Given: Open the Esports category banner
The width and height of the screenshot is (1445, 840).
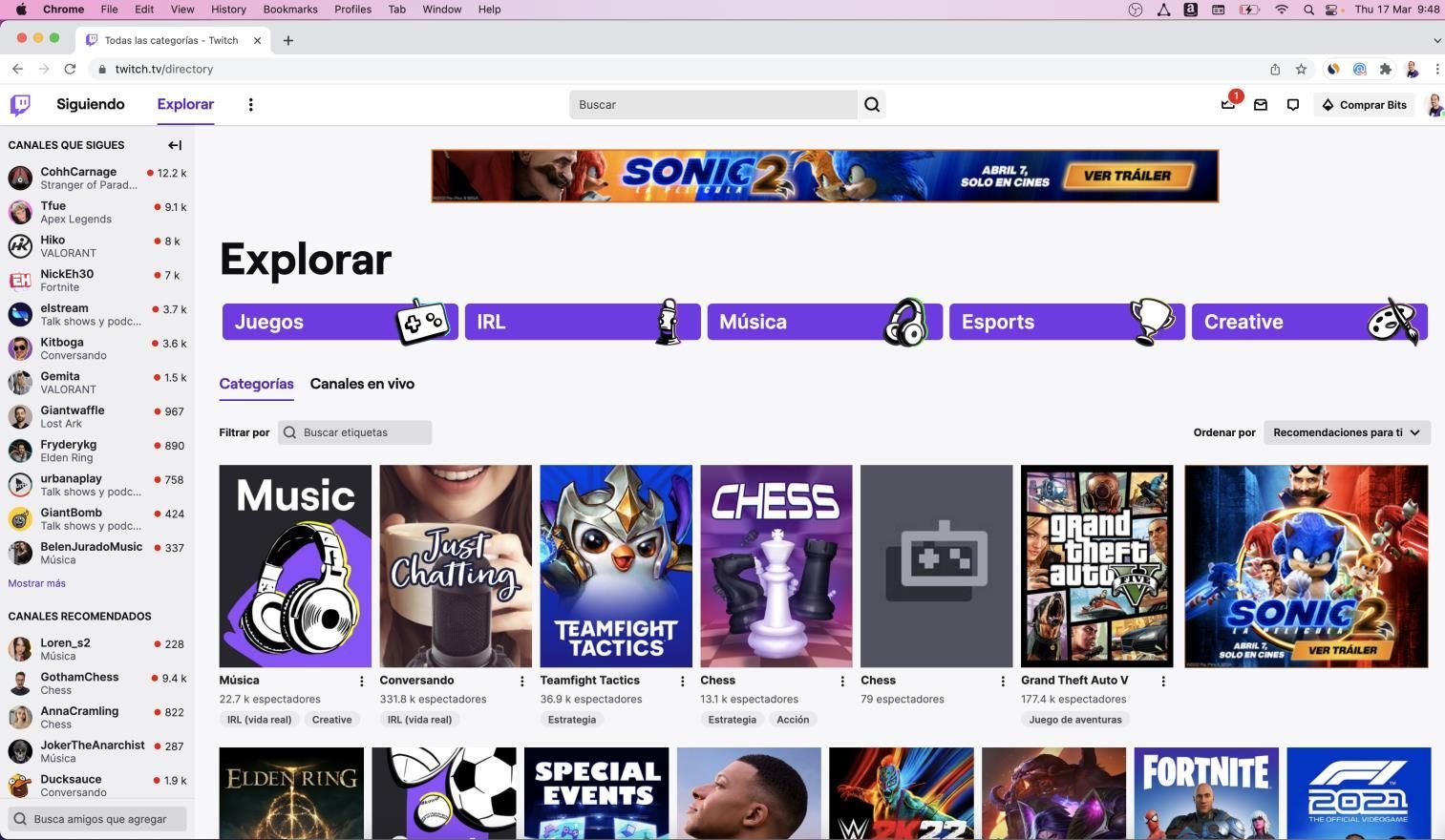Looking at the screenshot, I should pos(1067,322).
